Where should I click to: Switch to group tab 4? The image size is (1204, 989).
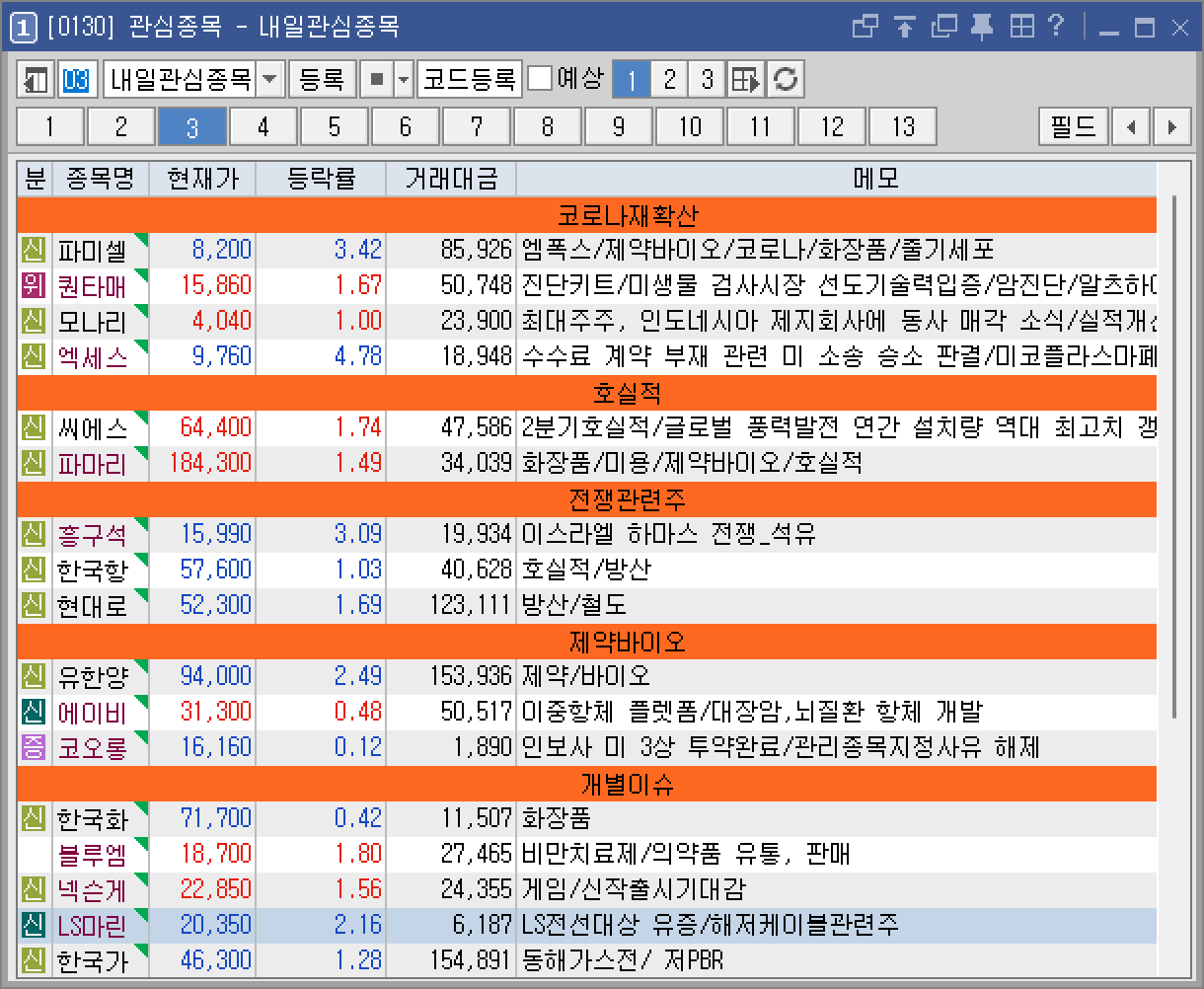coord(263,126)
